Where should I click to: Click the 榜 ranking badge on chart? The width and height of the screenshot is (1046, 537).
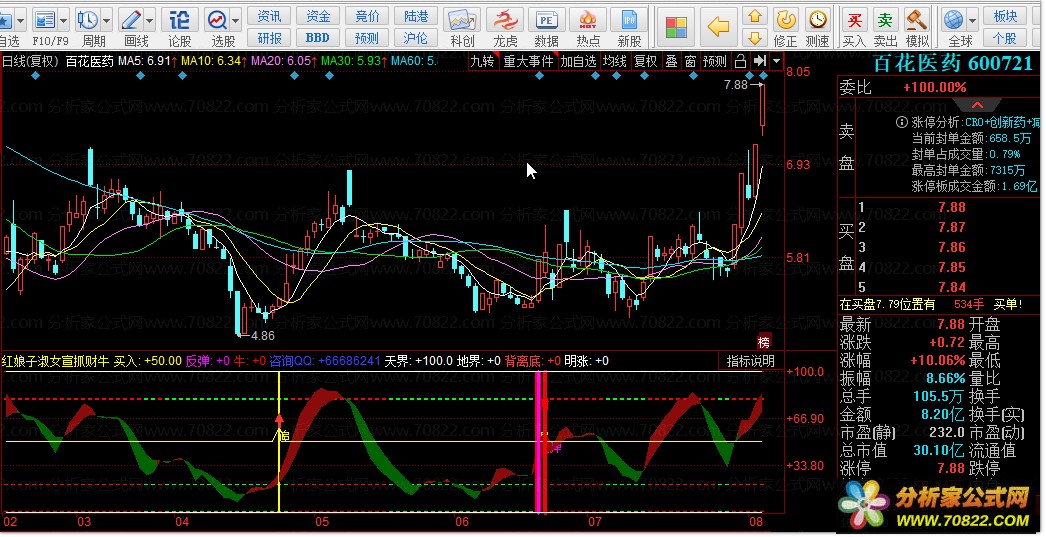(764, 342)
